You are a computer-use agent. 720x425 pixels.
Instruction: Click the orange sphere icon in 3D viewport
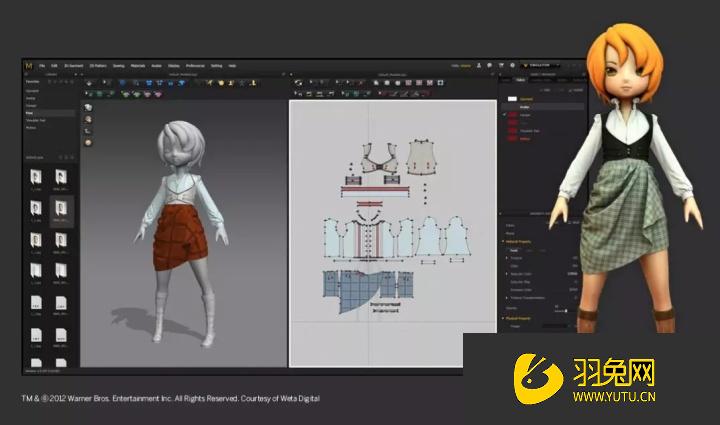coord(88,142)
